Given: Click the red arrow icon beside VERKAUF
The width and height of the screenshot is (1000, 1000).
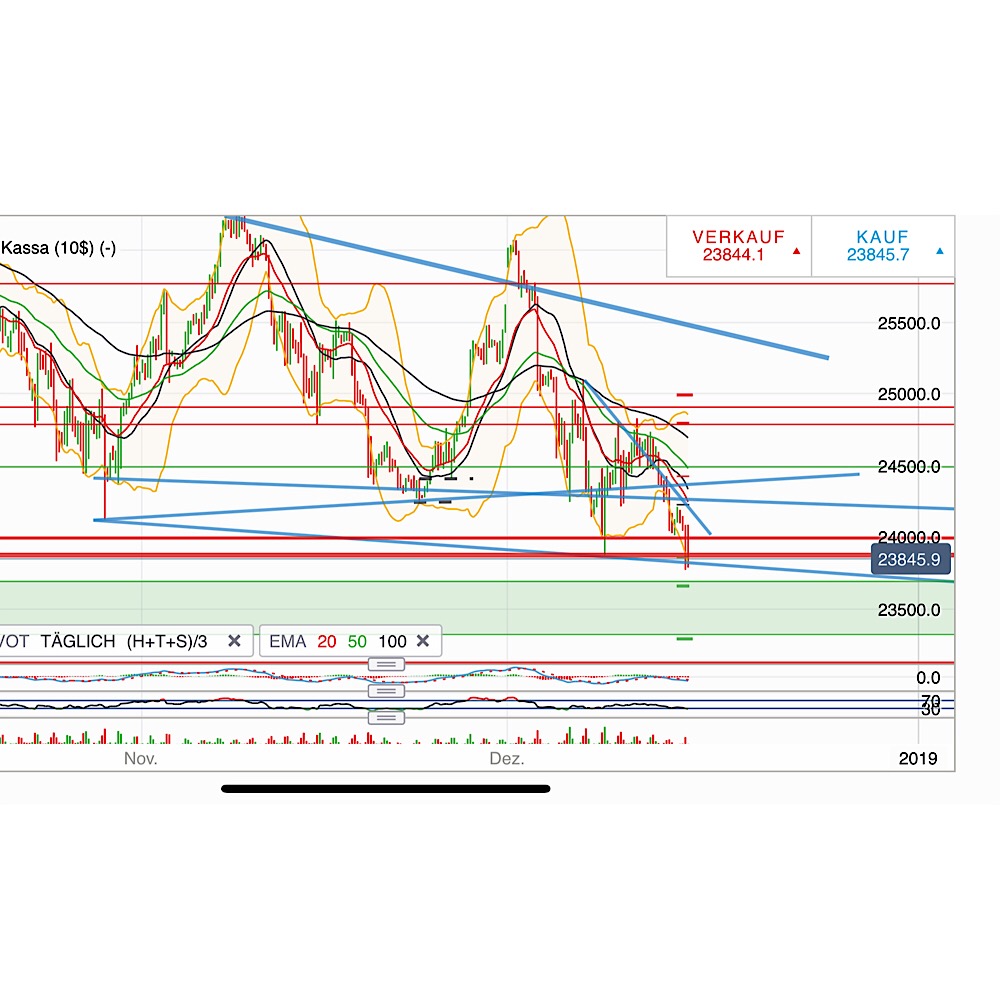Looking at the screenshot, I should (795, 250).
